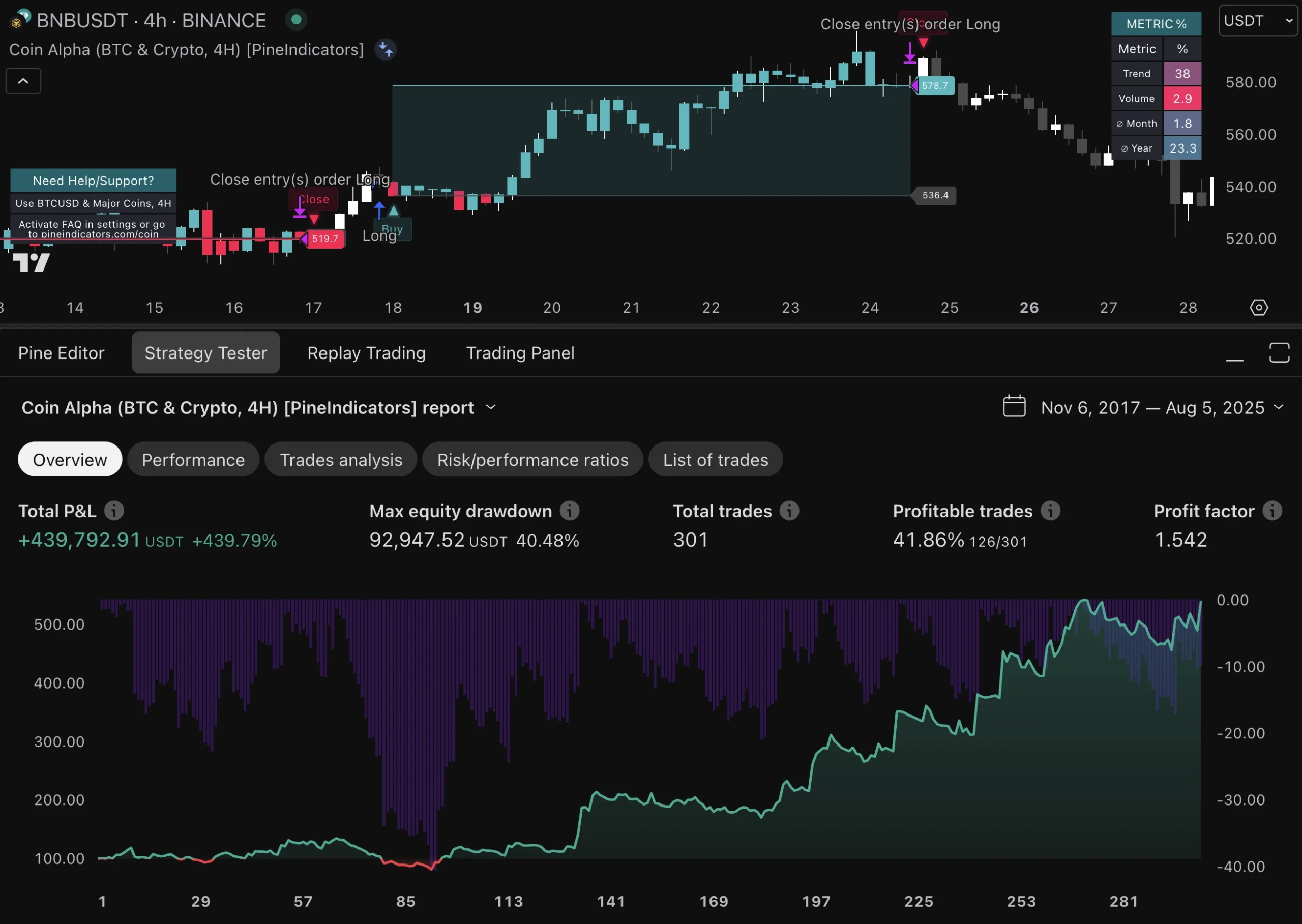
Task: Click the Coin Alpha strategy sparkle icon
Action: [x=386, y=49]
